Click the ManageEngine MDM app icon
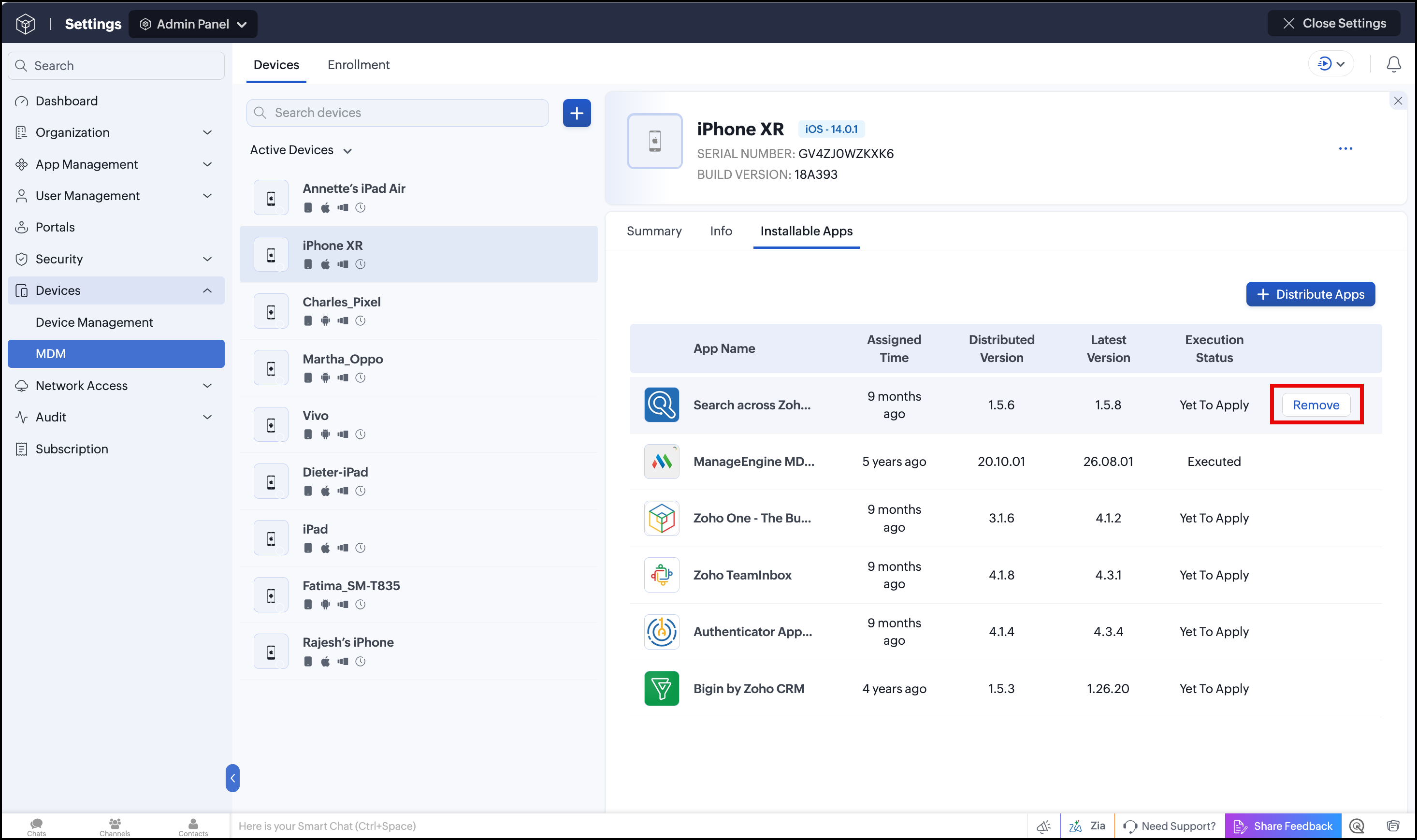Image resolution: width=1417 pixels, height=840 pixels. pyautogui.click(x=662, y=461)
